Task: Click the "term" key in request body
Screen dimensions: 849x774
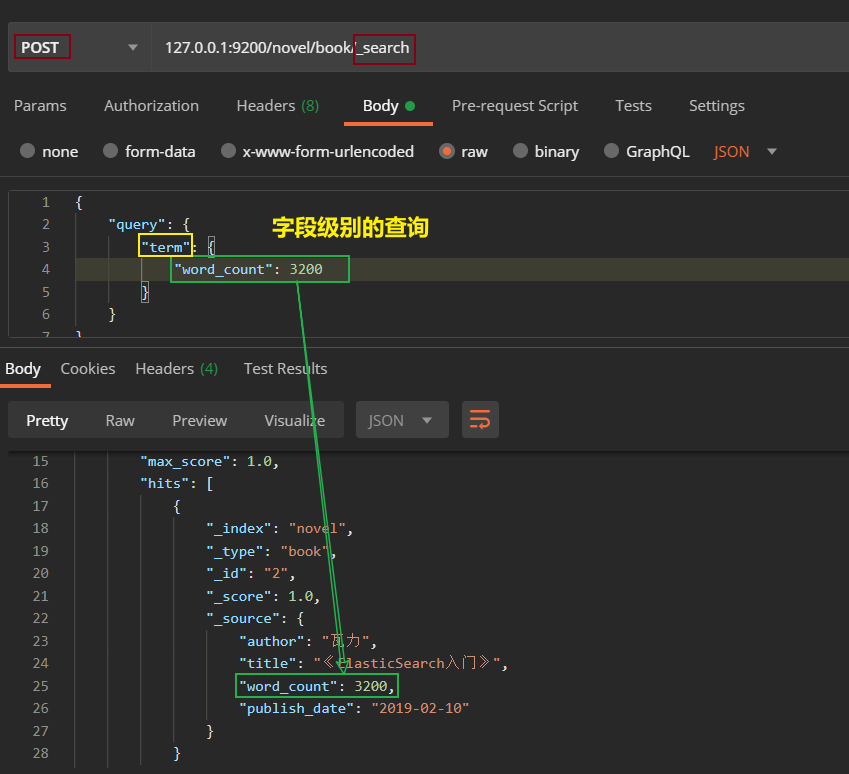Action: 166,247
